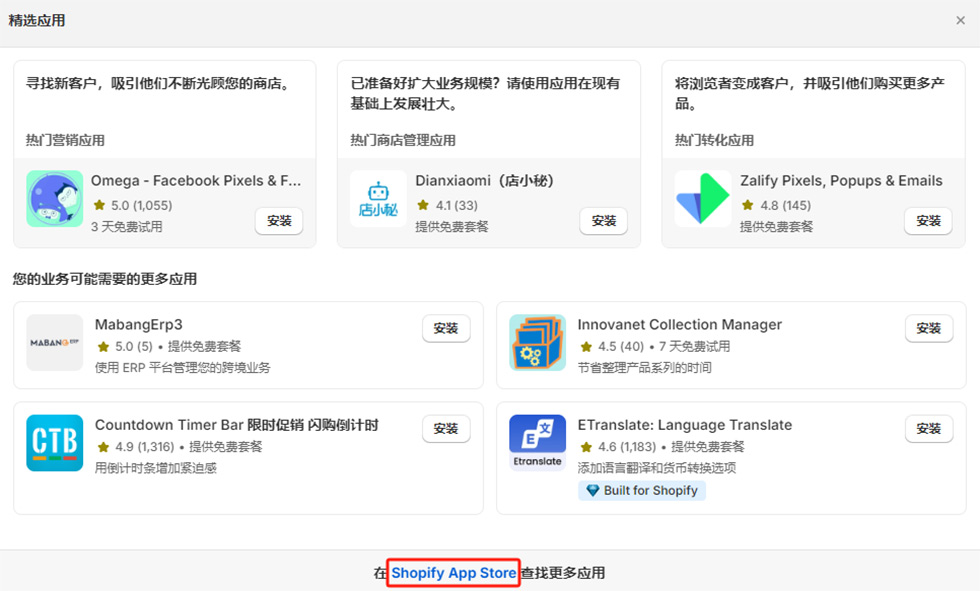Click the MabangErp3 logo icon

[55, 343]
